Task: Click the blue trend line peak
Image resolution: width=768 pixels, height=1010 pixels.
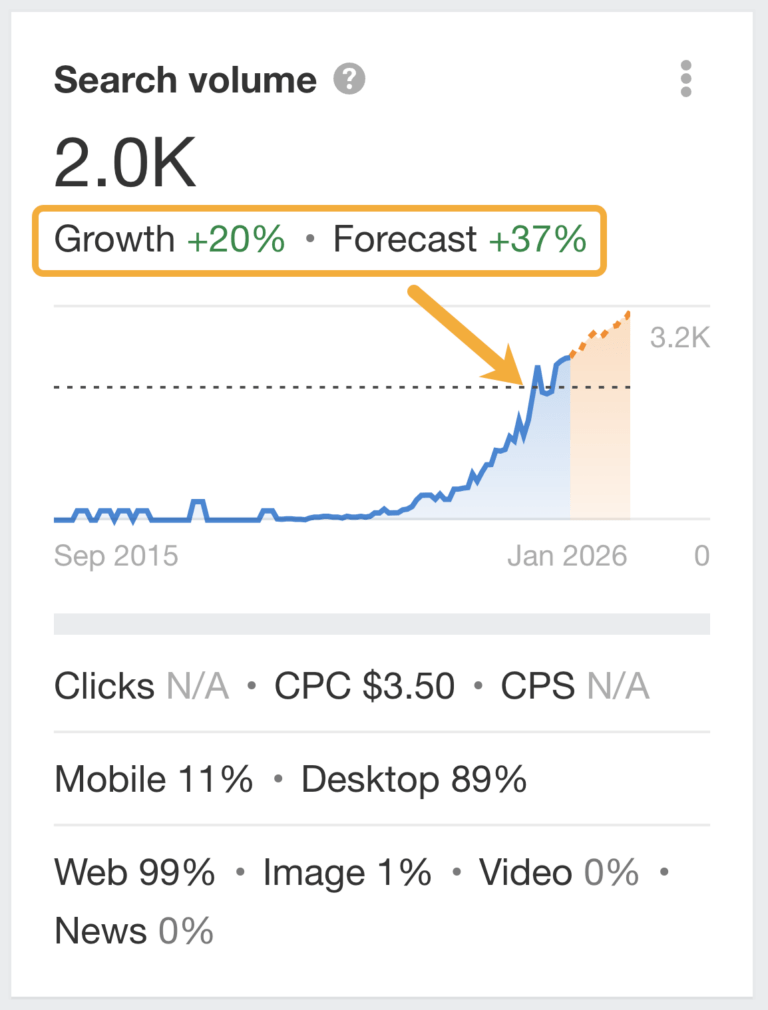Action: click(x=538, y=369)
